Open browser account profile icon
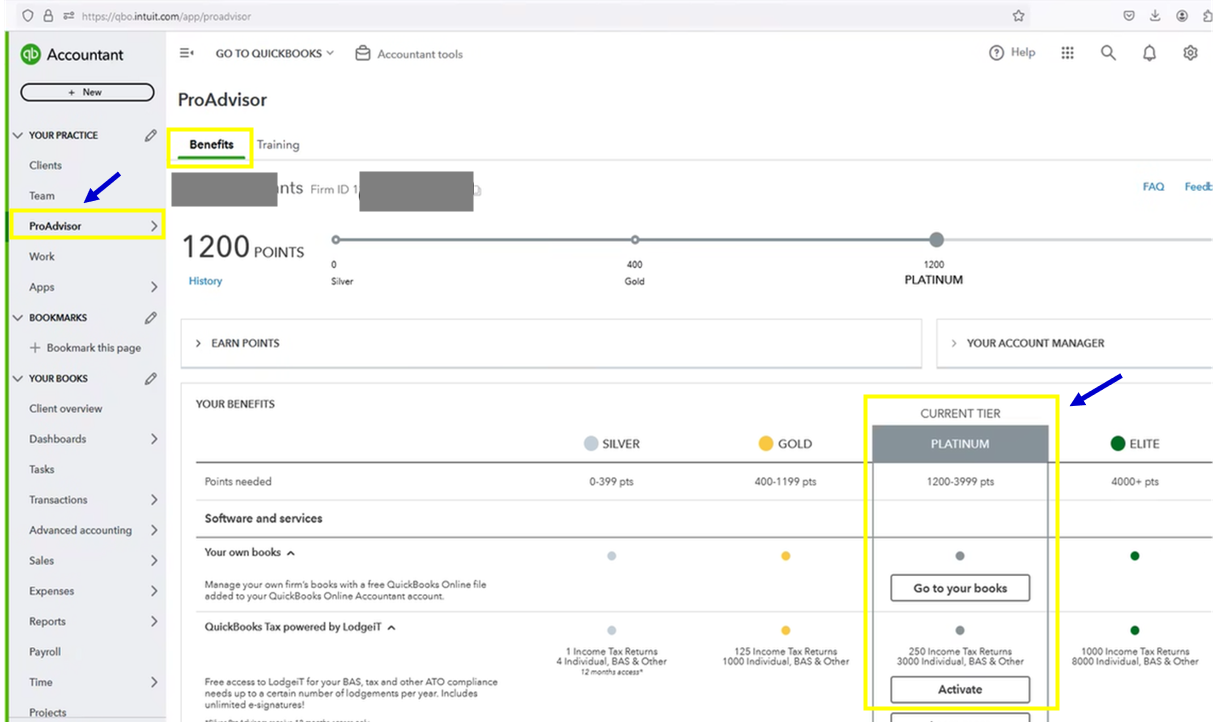The image size is (1220, 722). pos(1182,16)
